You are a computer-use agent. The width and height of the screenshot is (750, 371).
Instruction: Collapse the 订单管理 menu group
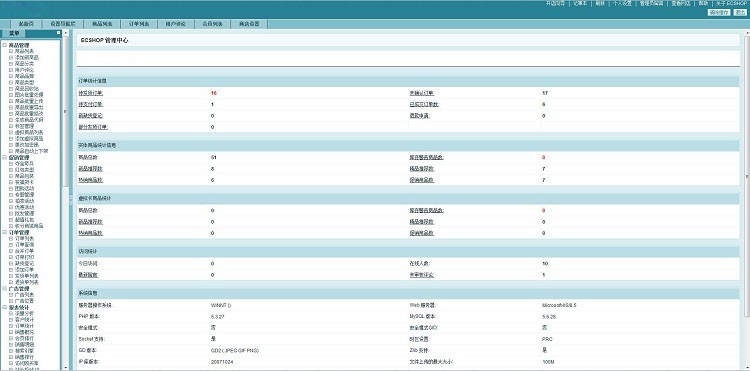point(4,232)
